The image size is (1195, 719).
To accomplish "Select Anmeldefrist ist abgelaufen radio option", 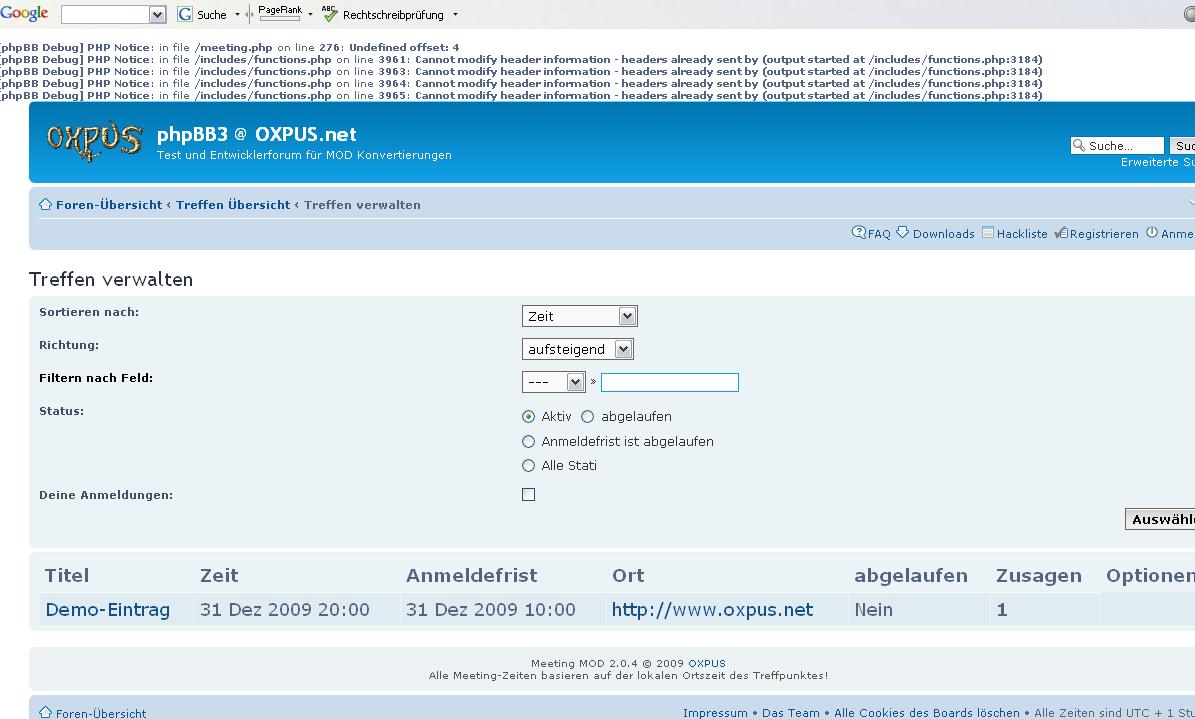I will click(x=529, y=441).
